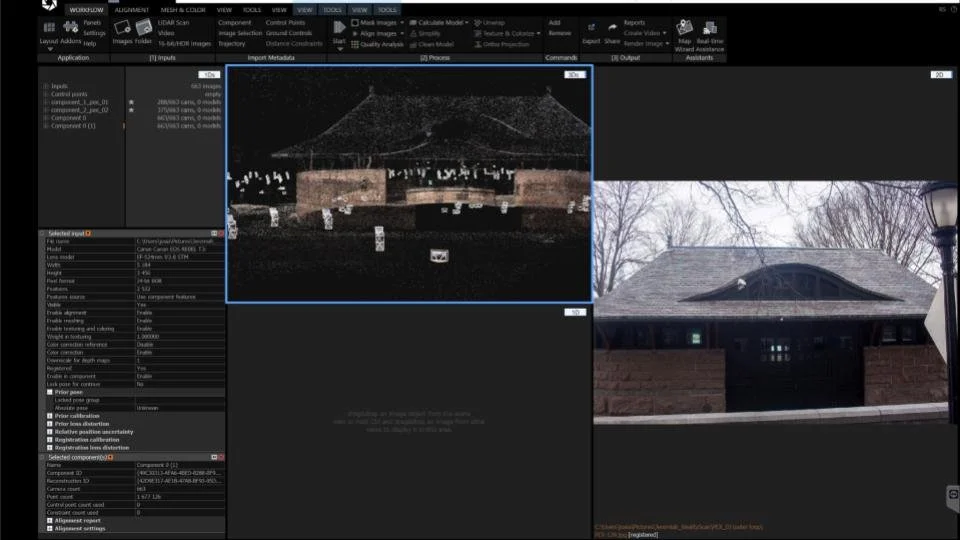Image resolution: width=960 pixels, height=540 pixels.
Task: Click the 1Ds view label
Action: tap(209, 75)
